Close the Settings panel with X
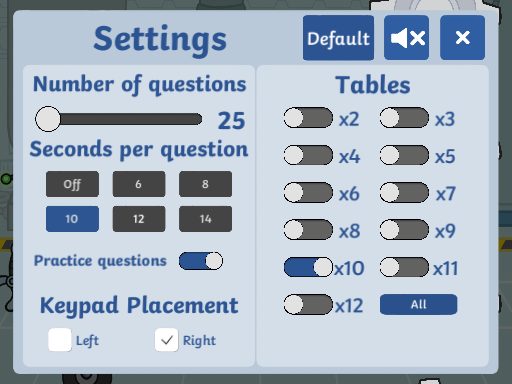Screen dimensions: 512x384 [462, 38]
